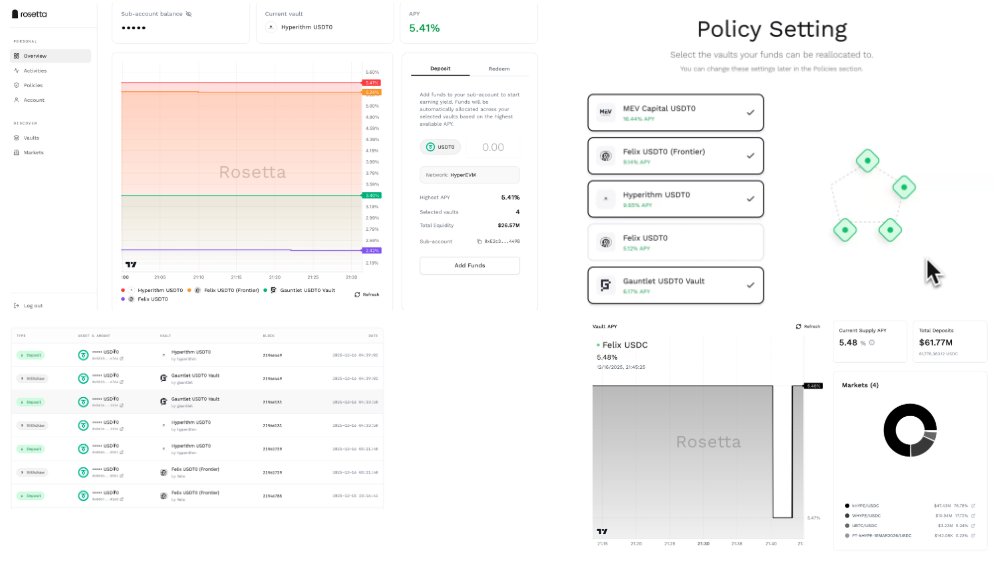Click the Date column header

[x=373, y=336]
